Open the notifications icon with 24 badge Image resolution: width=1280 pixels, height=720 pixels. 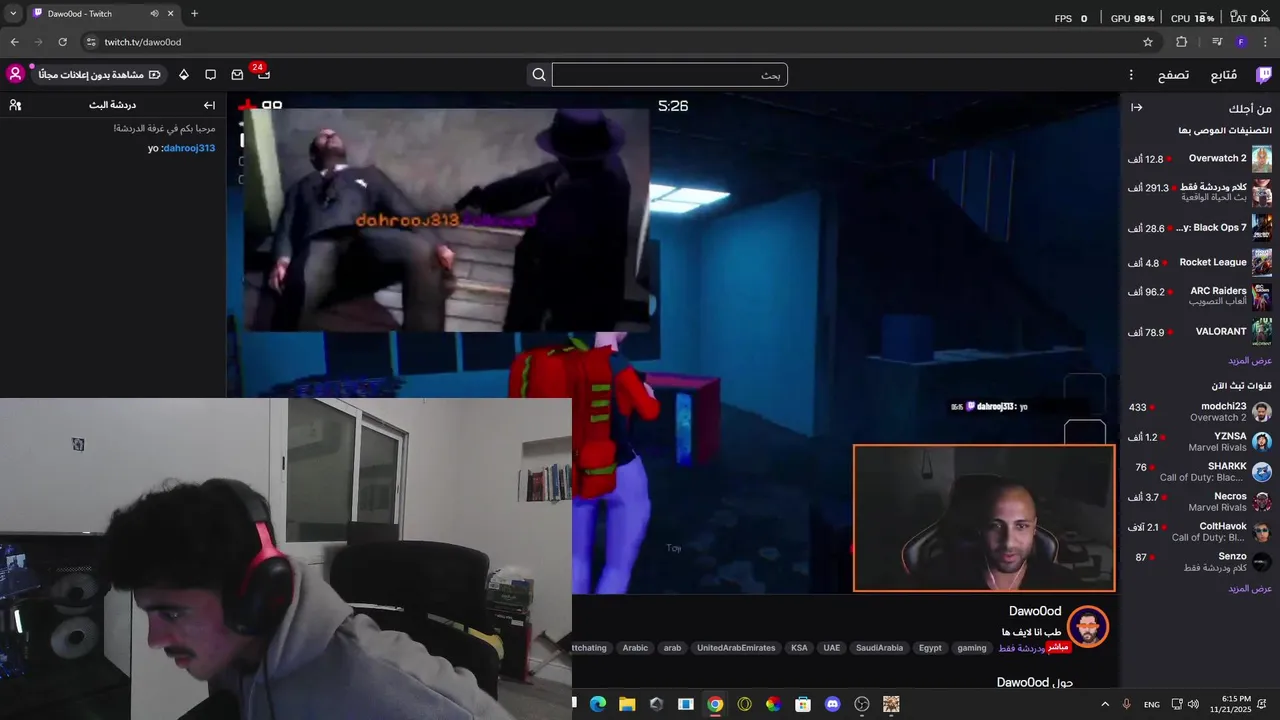tap(263, 74)
